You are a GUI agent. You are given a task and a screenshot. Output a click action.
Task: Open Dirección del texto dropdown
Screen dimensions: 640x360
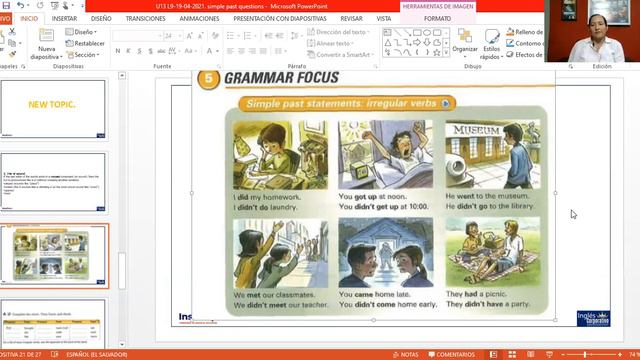click(339, 31)
